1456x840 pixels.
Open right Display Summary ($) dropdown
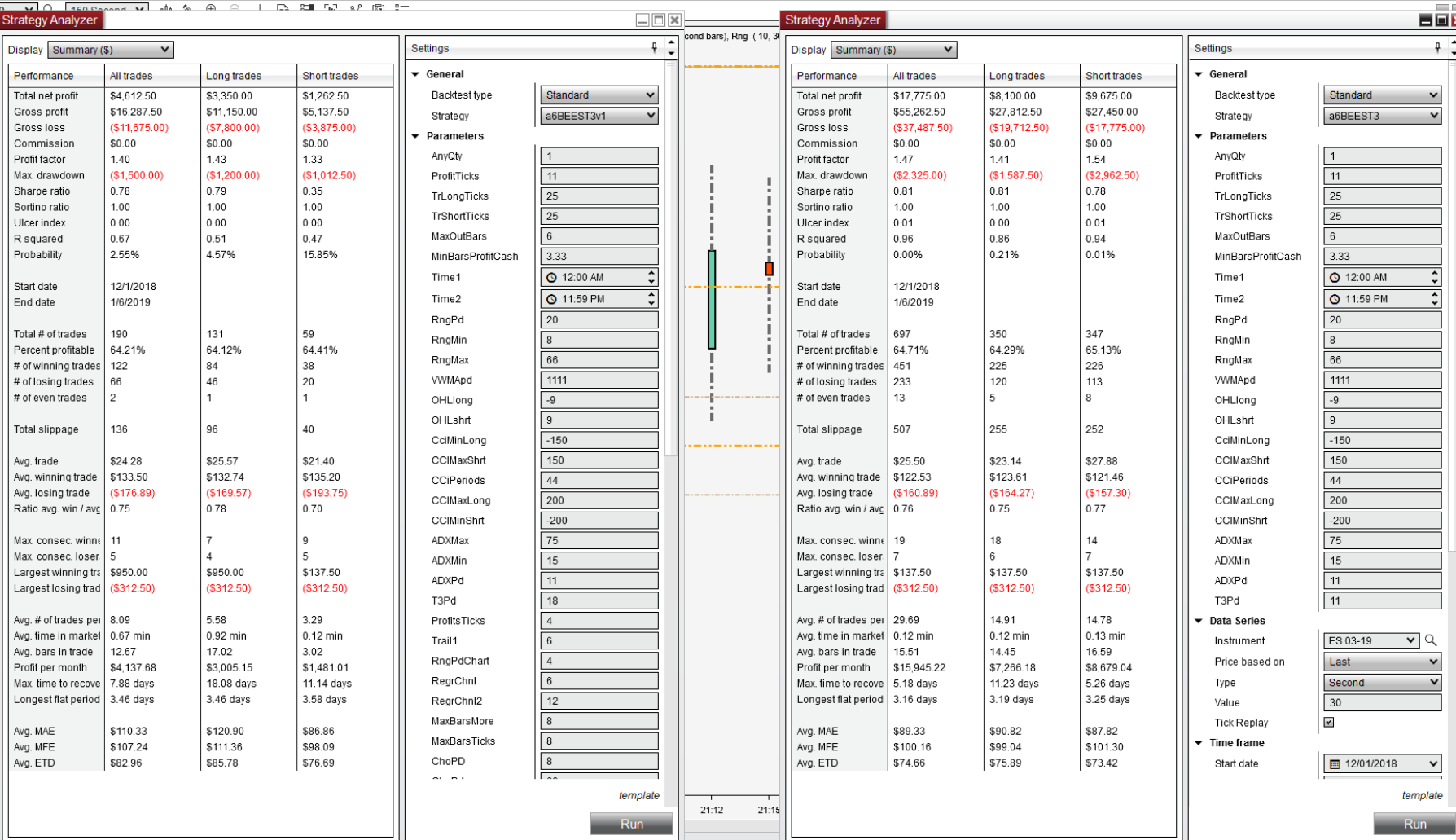pyautogui.click(x=894, y=50)
